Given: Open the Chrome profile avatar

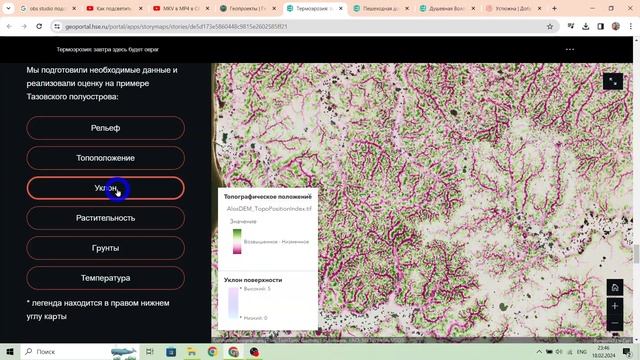Looking at the screenshot, I should [616, 26].
